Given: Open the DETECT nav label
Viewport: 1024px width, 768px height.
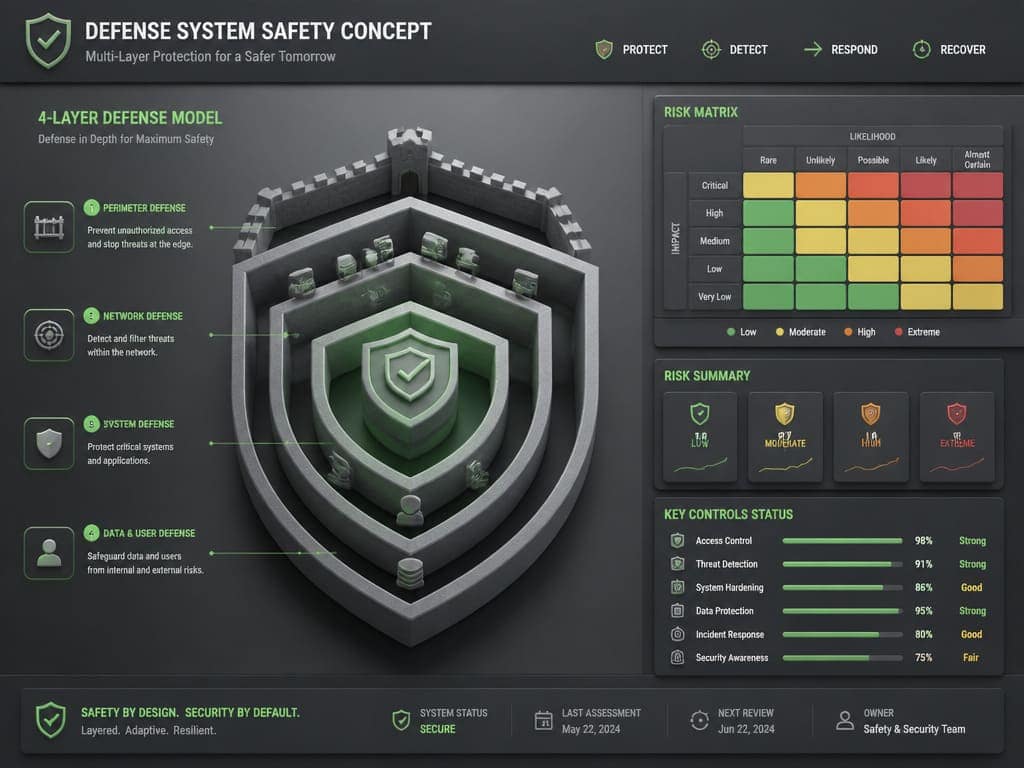Looking at the screenshot, I should click(748, 50).
